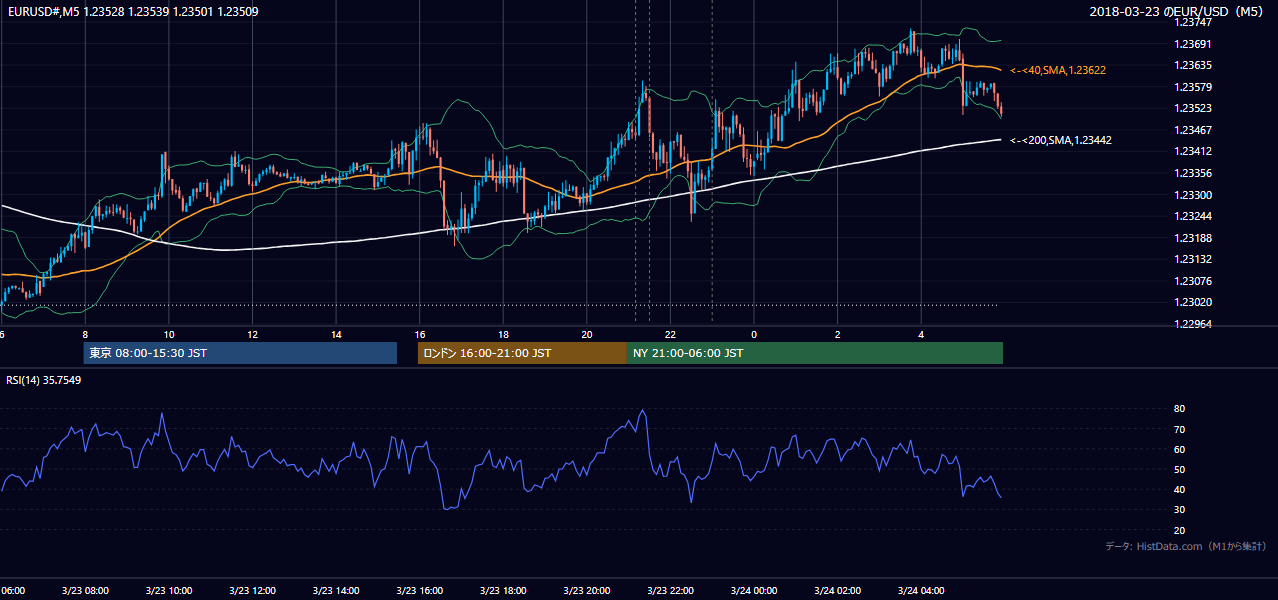Click hour tick 22 under price chart
This screenshot has width=1278, height=600.
[x=670, y=334]
